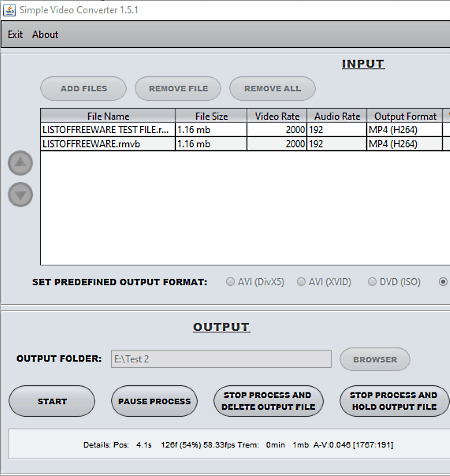This screenshot has height=476, width=450.
Task: Click the move-up arrow icon
Action: (x=20, y=163)
